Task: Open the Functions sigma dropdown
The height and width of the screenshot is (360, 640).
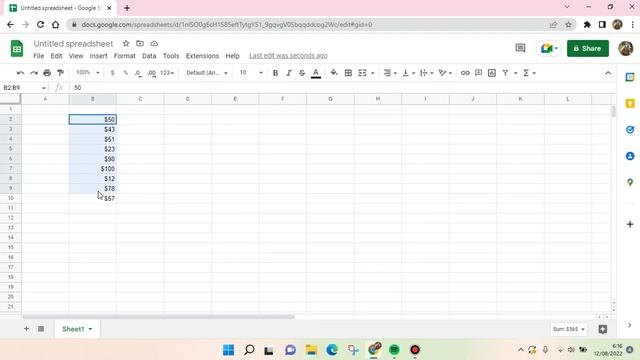Action: (529, 73)
